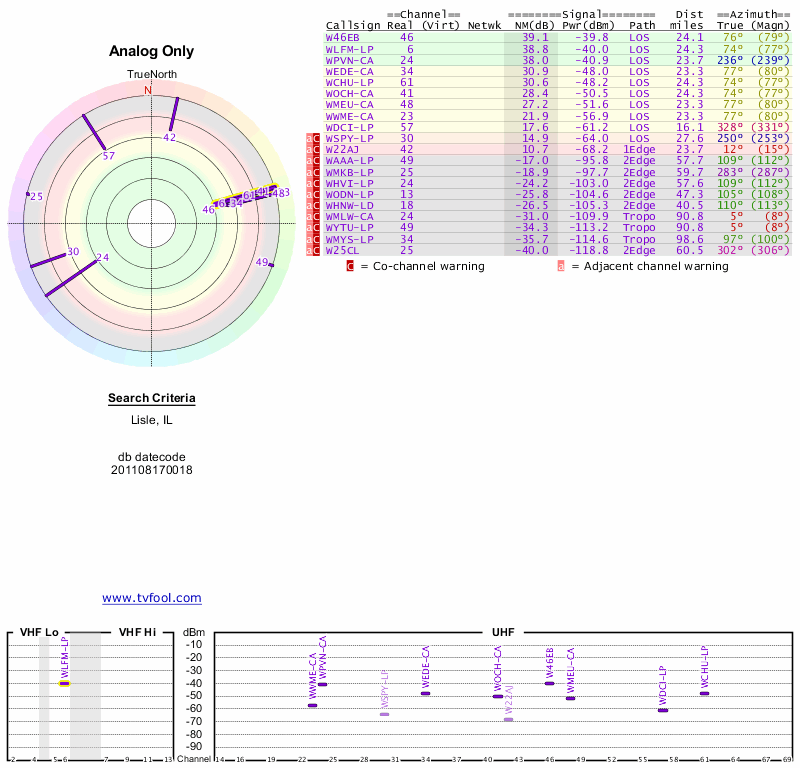800x768 pixels.
Task: Select the WPVN-CA signal bar in UHF chart
Action: [322, 684]
